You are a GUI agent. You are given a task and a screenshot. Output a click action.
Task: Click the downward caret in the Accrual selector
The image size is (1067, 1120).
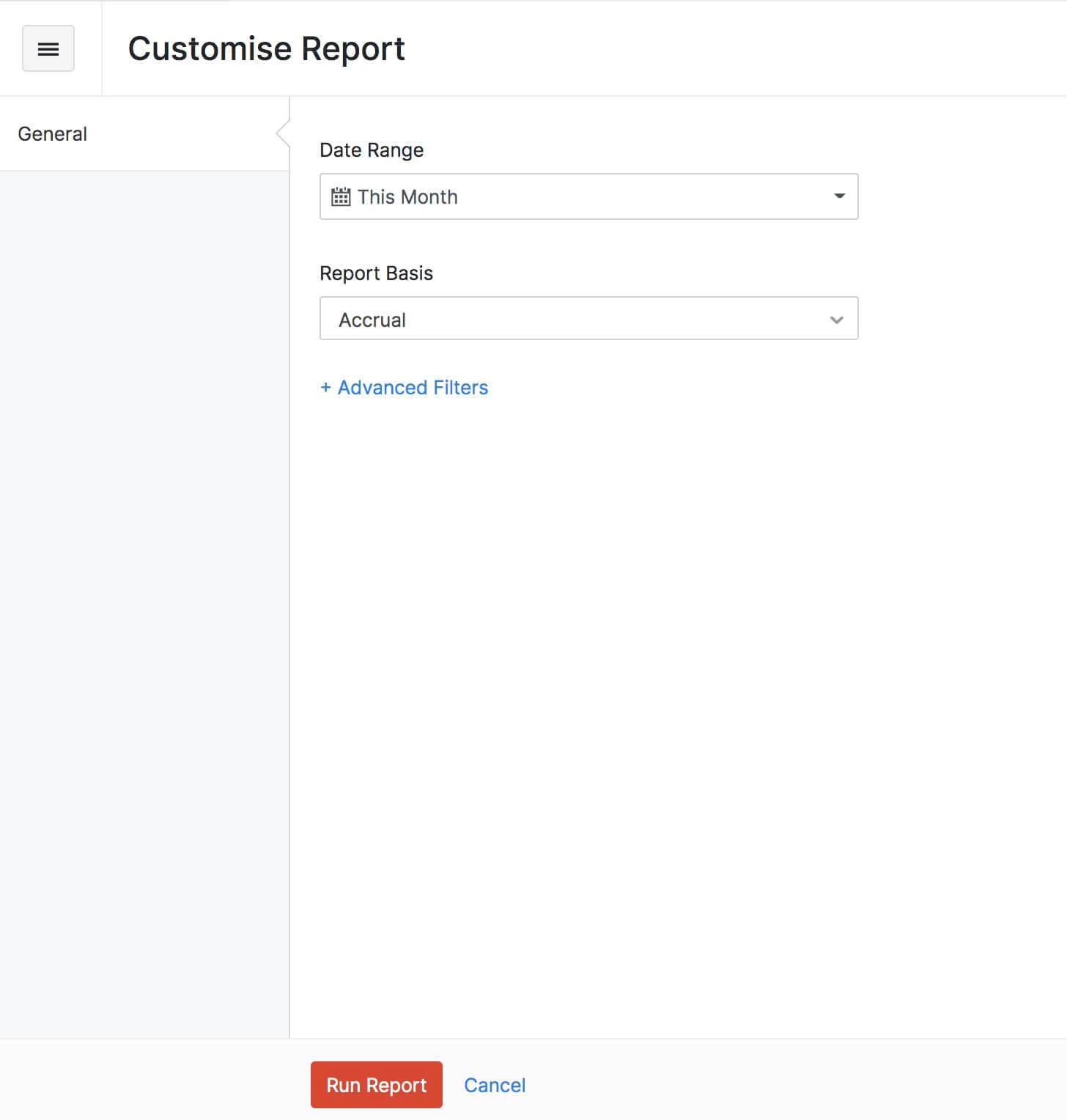835,319
